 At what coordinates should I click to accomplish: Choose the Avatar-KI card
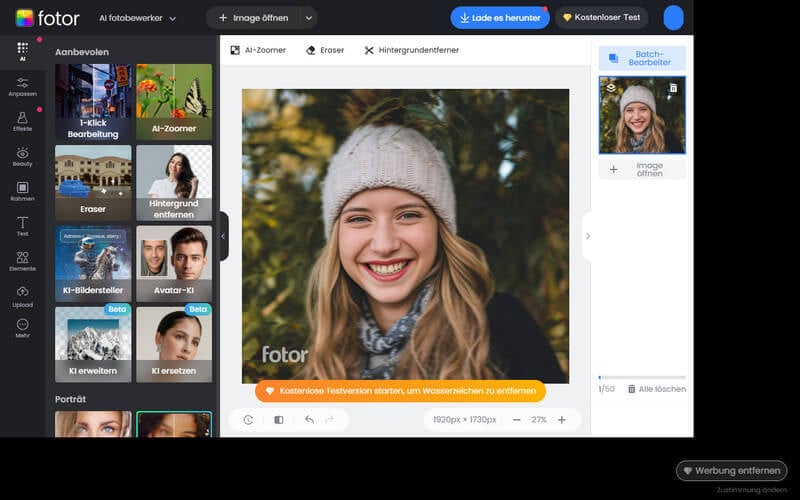tap(174, 264)
